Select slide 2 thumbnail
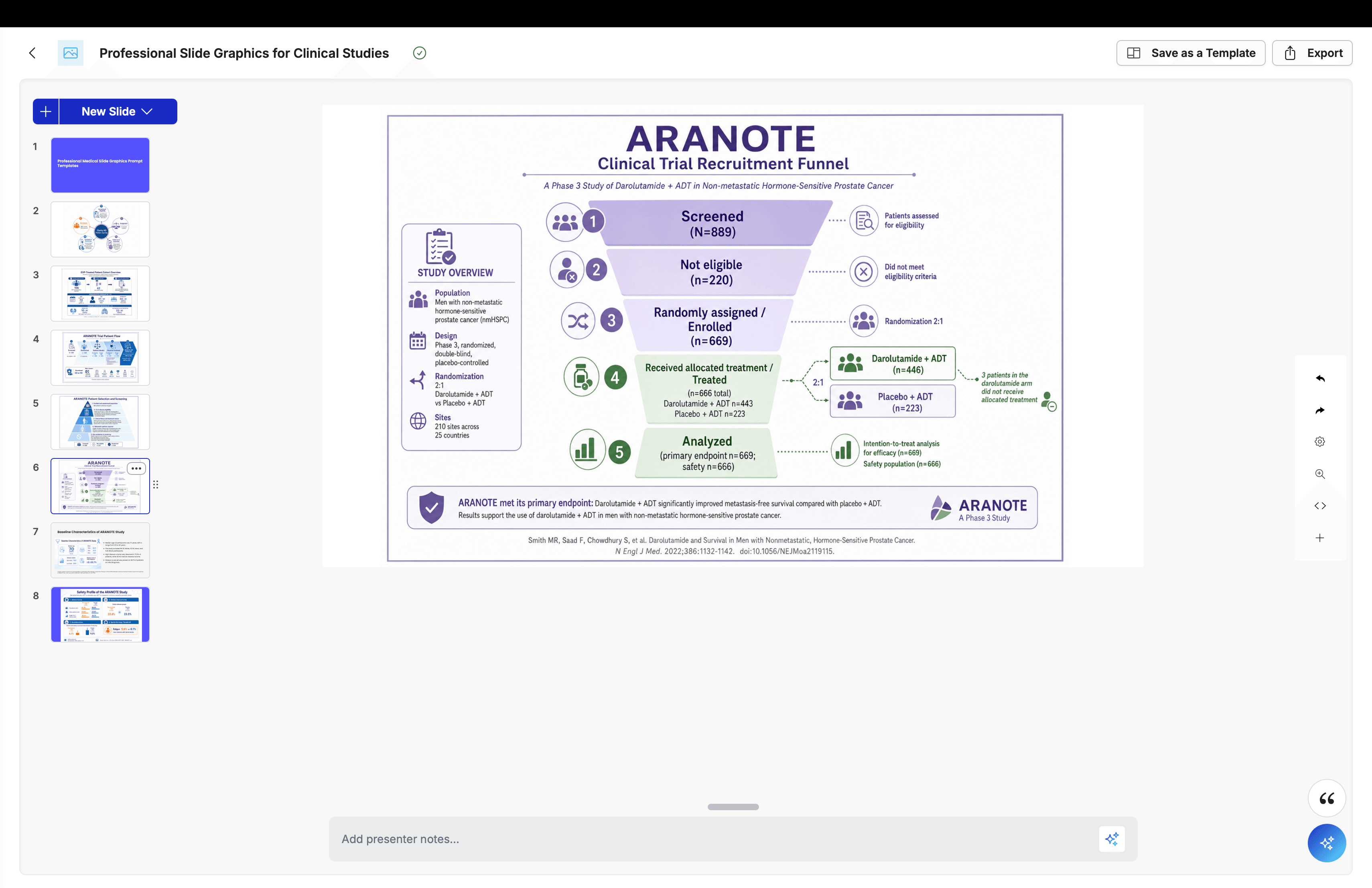Image resolution: width=1372 pixels, height=888 pixels. (100, 229)
